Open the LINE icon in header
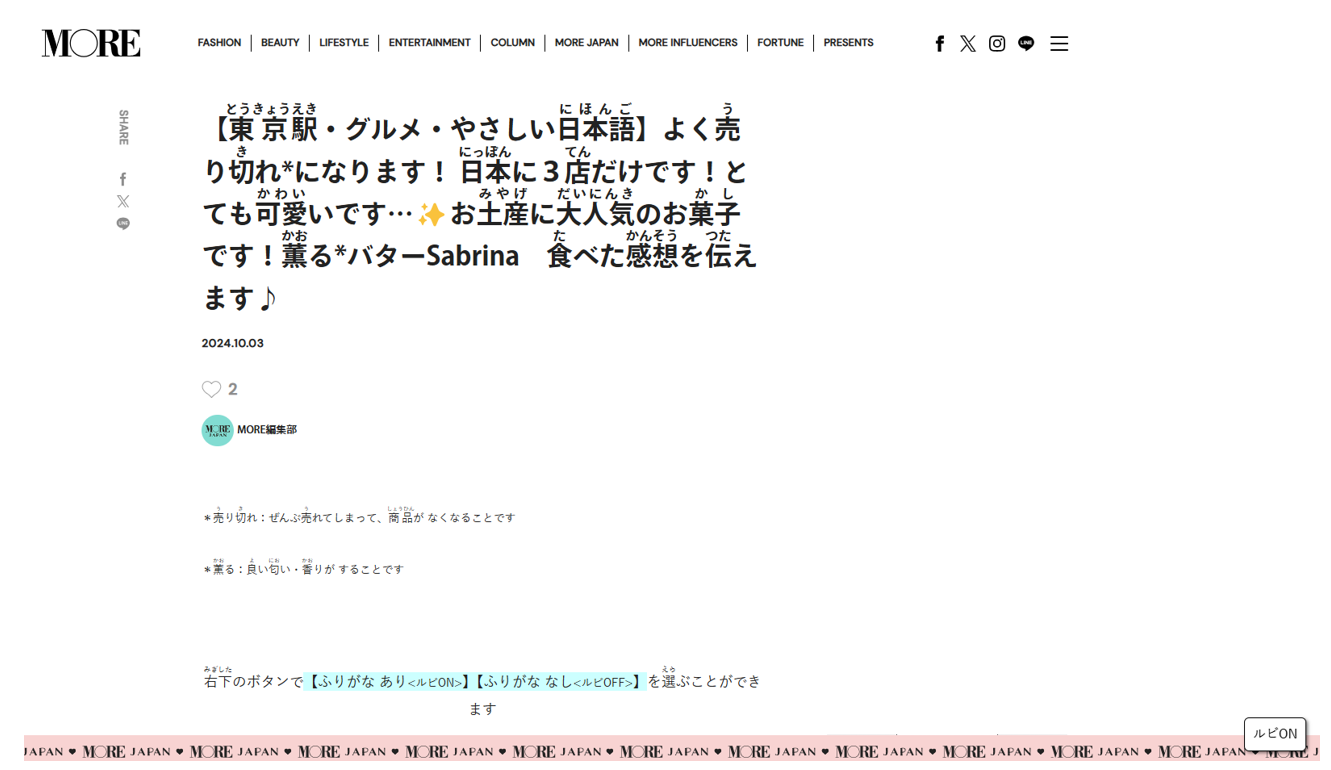This screenshot has height=770, width=1331. 1025,43
